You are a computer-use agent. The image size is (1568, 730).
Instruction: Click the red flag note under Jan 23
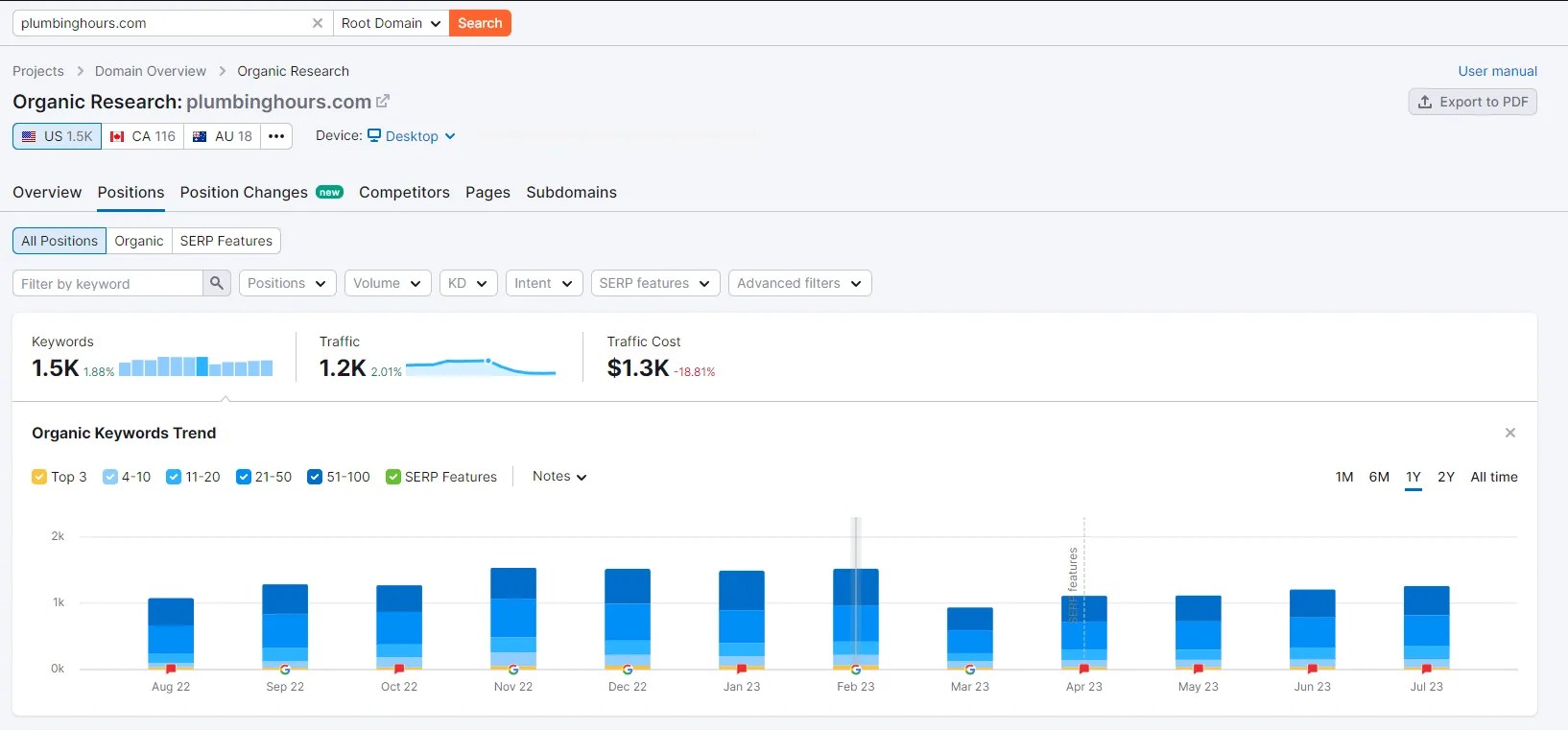tap(742, 670)
